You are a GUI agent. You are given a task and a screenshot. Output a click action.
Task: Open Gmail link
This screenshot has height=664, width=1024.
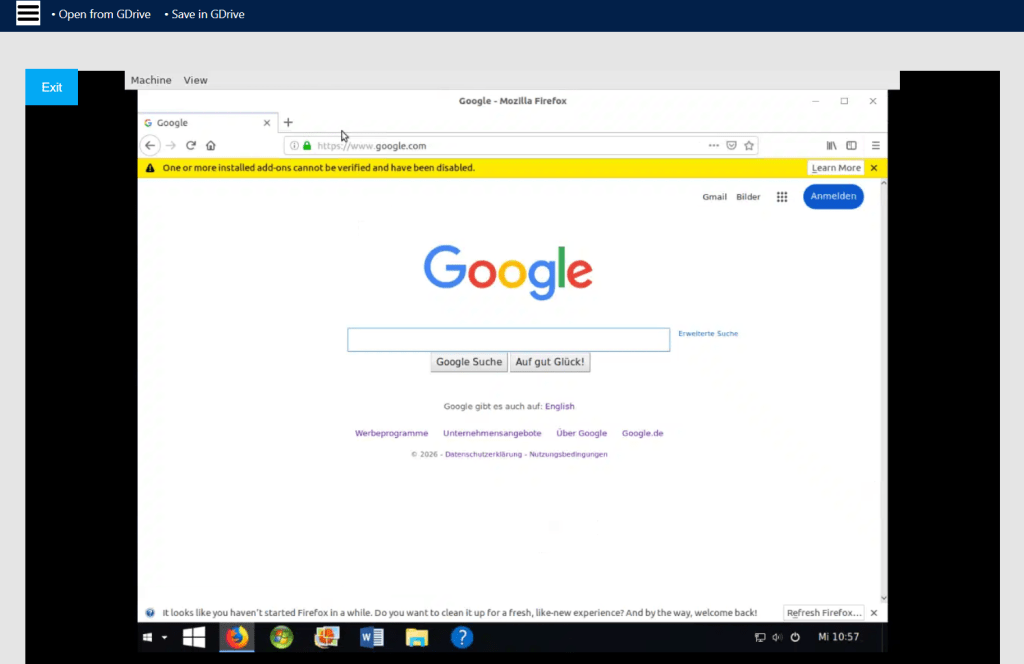pyautogui.click(x=714, y=197)
